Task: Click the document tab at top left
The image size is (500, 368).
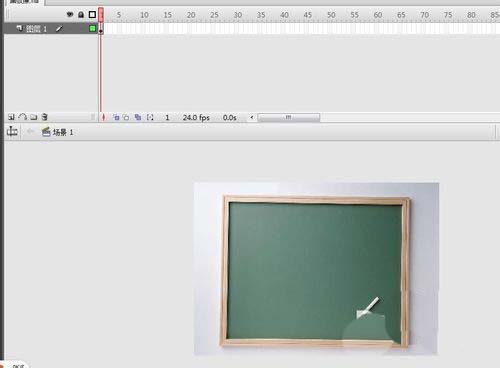Action: (x=24, y=2)
